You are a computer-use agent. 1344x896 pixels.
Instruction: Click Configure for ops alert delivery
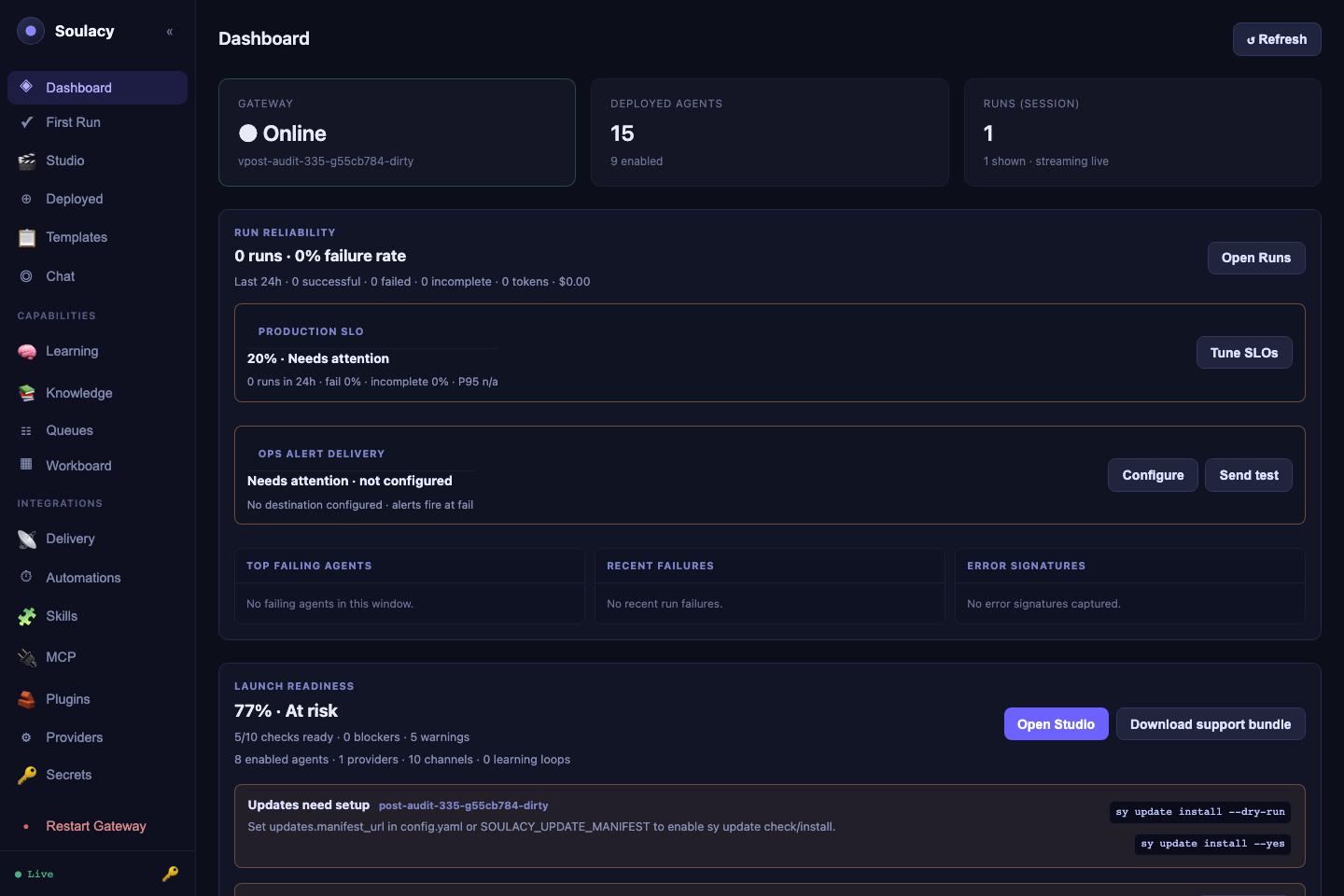(1153, 475)
